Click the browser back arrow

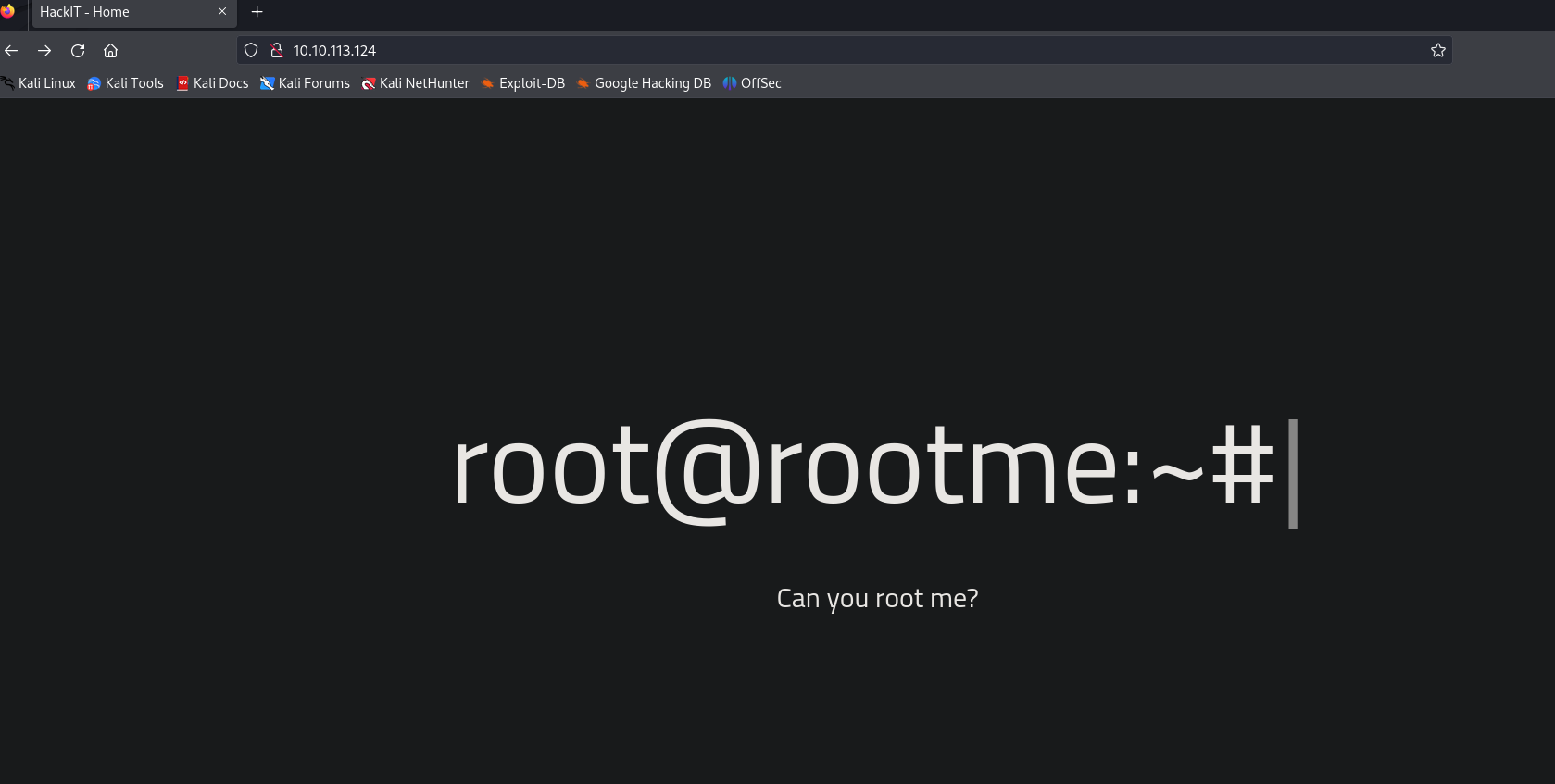tap(11, 51)
